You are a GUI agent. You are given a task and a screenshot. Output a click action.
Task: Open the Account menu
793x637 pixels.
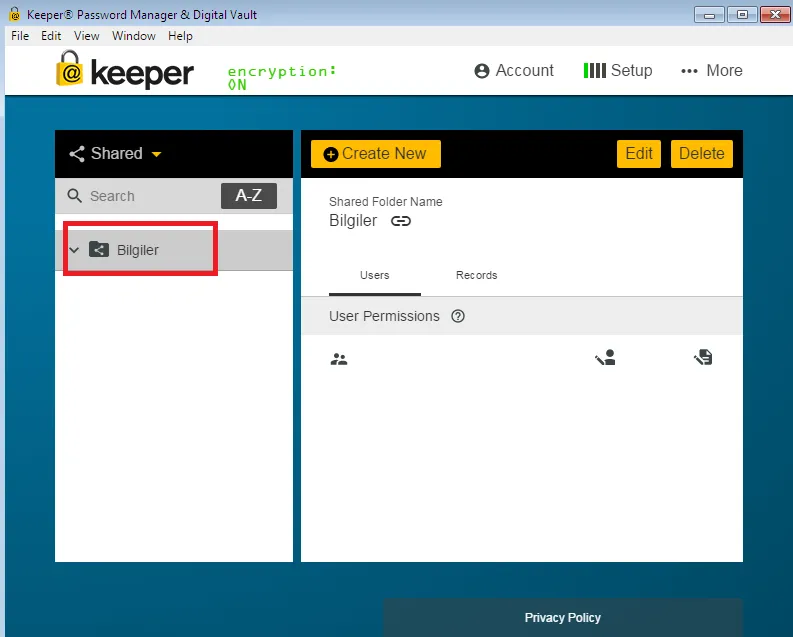(x=514, y=70)
